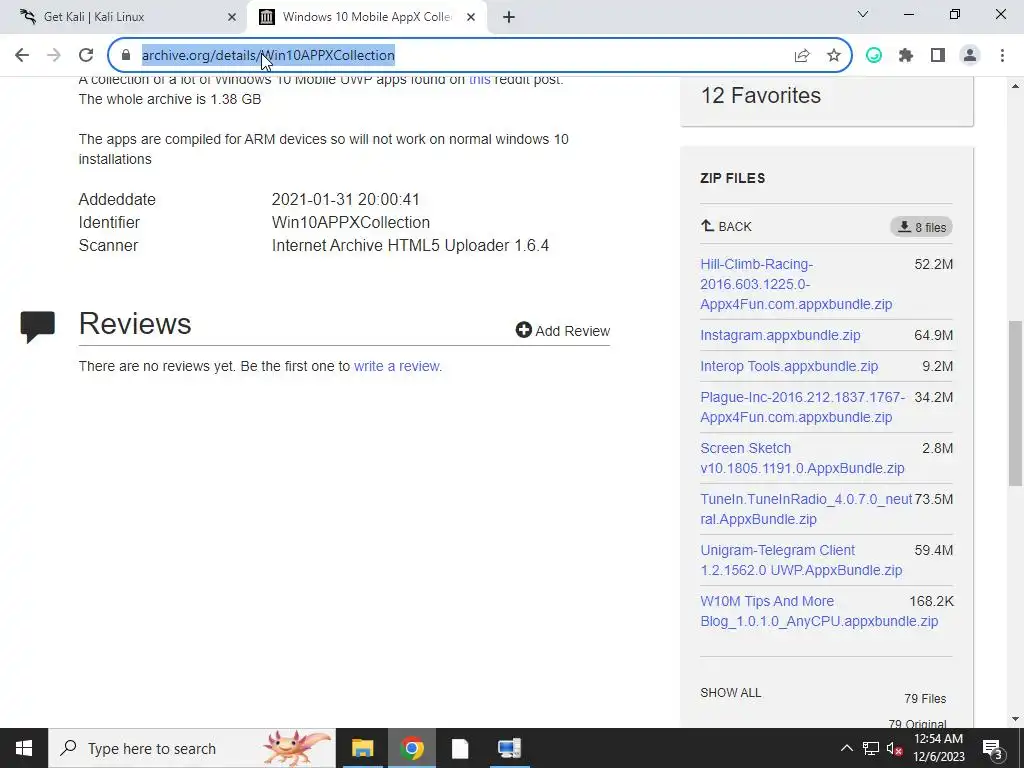Download Screen Sketch AppxBundle zip

click(802, 458)
